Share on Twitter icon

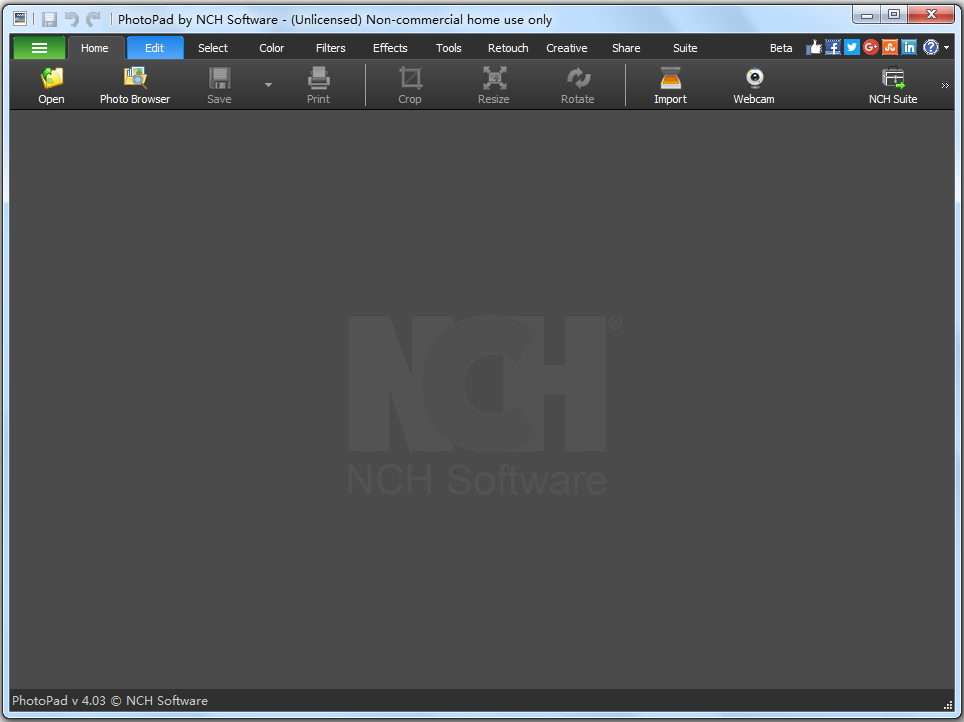tap(852, 47)
